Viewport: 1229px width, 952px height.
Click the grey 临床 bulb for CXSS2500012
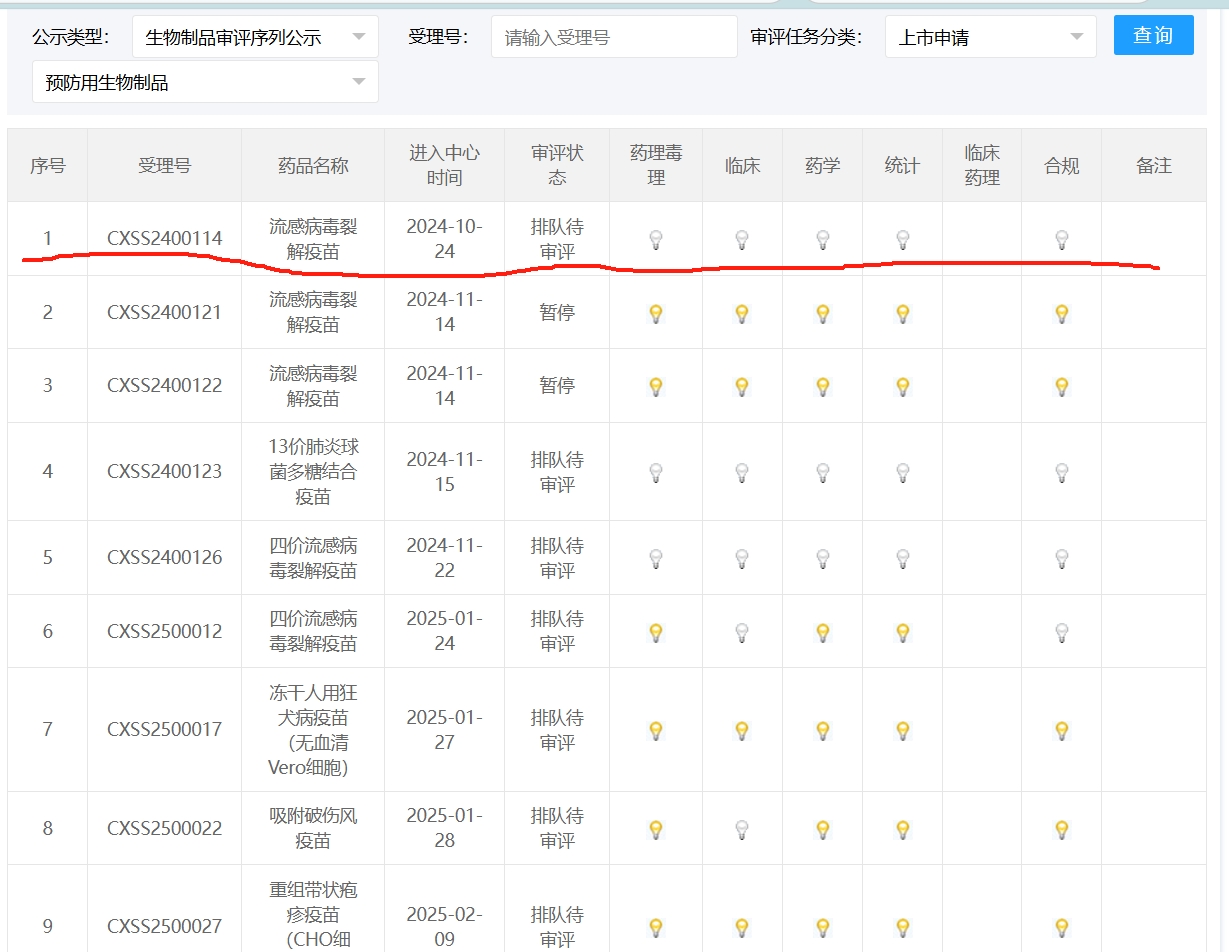coord(742,632)
